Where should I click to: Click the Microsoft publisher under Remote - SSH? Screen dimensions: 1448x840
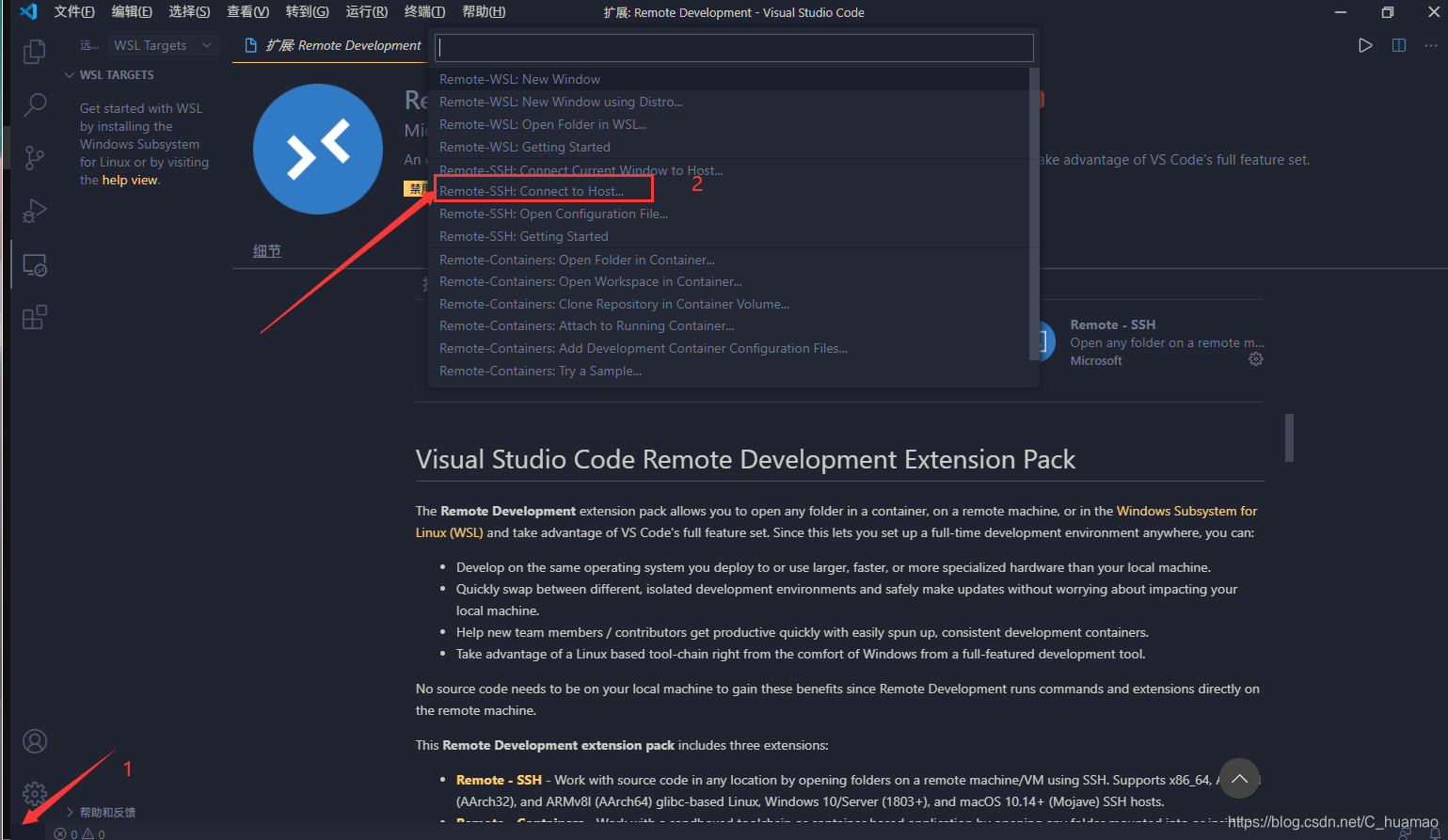pyautogui.click(x=1096, y=360)
